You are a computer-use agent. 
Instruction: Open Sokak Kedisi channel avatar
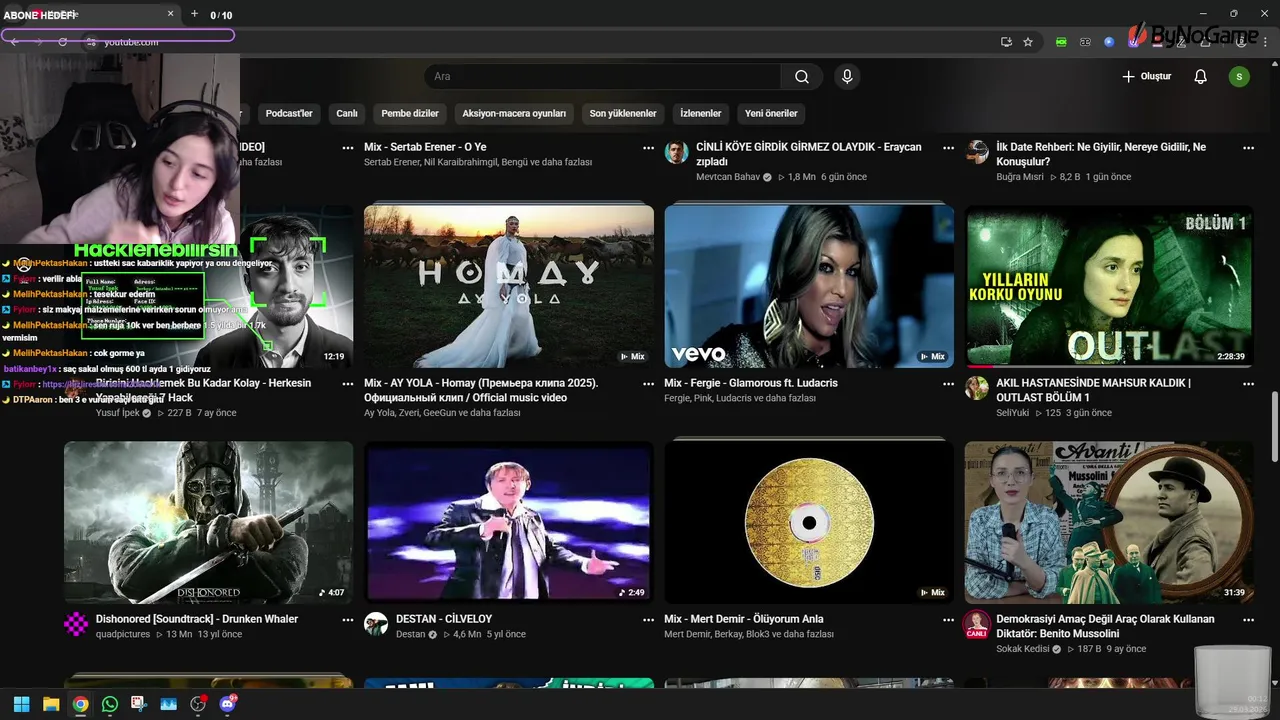(x=977, y=624)
